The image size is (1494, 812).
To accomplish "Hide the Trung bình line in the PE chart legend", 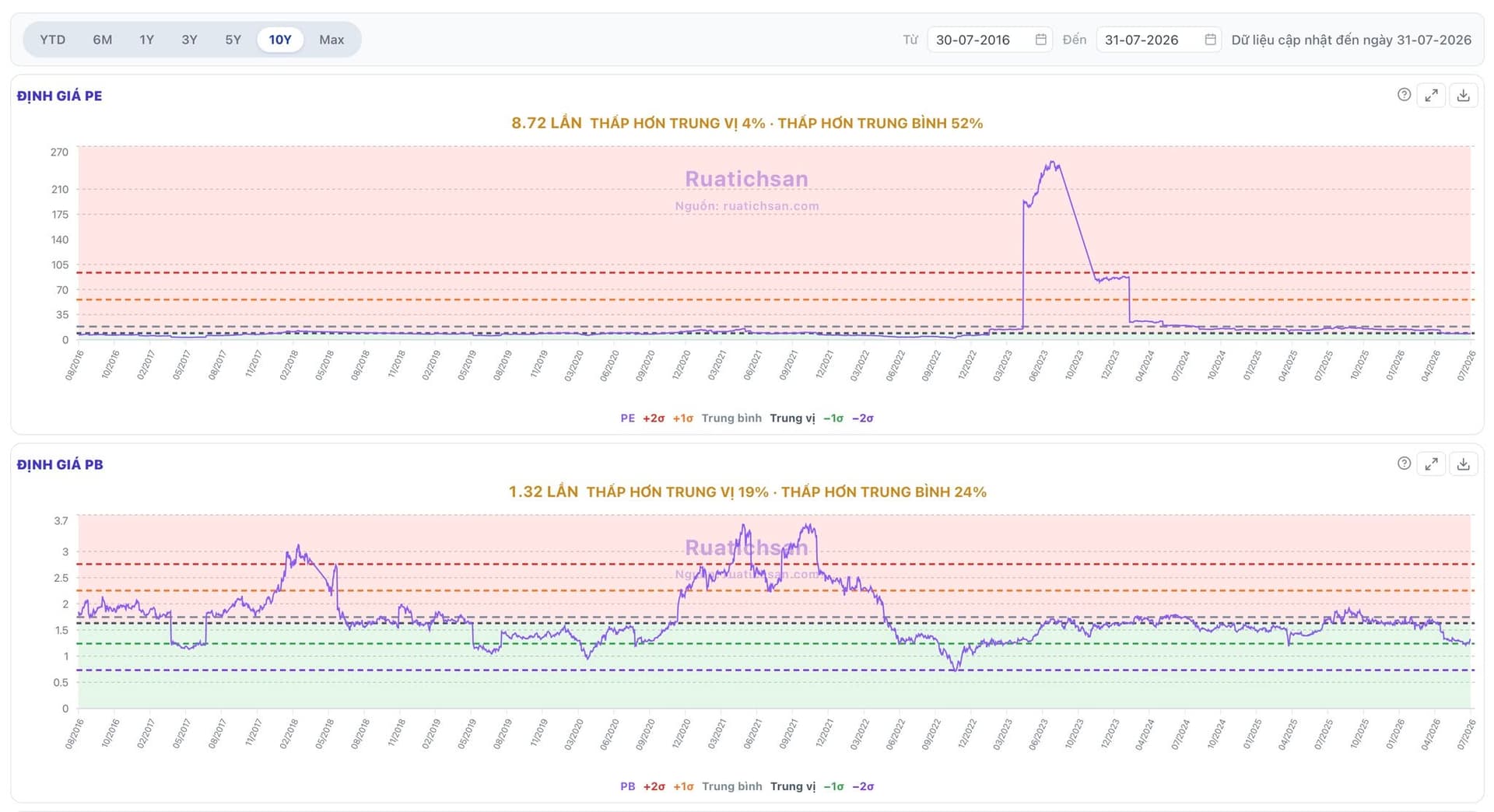I will point(731,418).
